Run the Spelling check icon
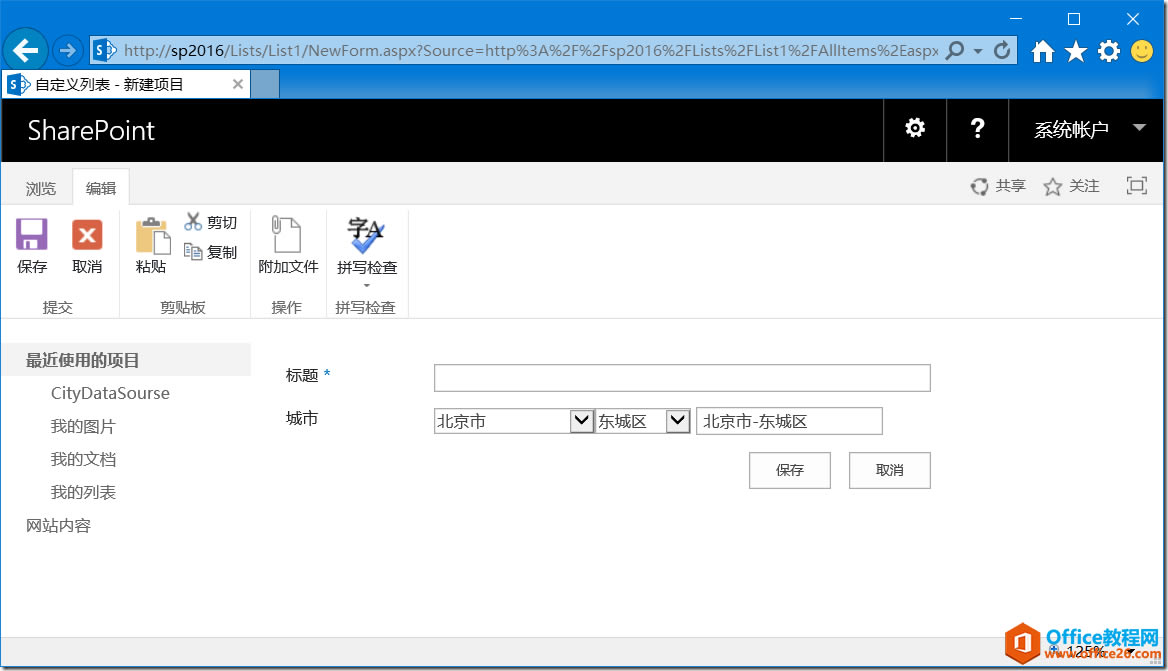The height and width of the screenshot is (671, 1168). pos(366,236)
